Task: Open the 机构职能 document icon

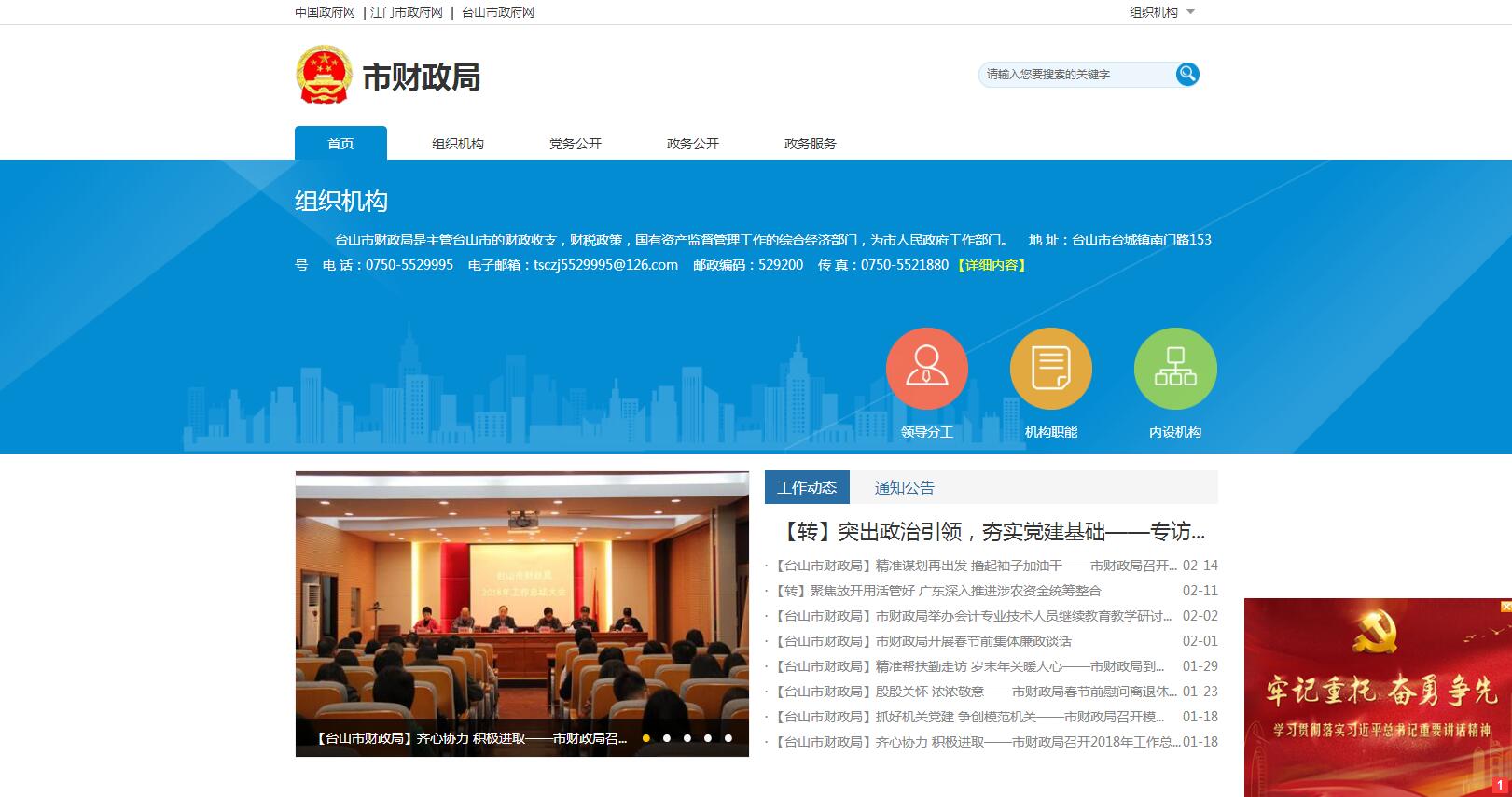Action: [1050, 369]
